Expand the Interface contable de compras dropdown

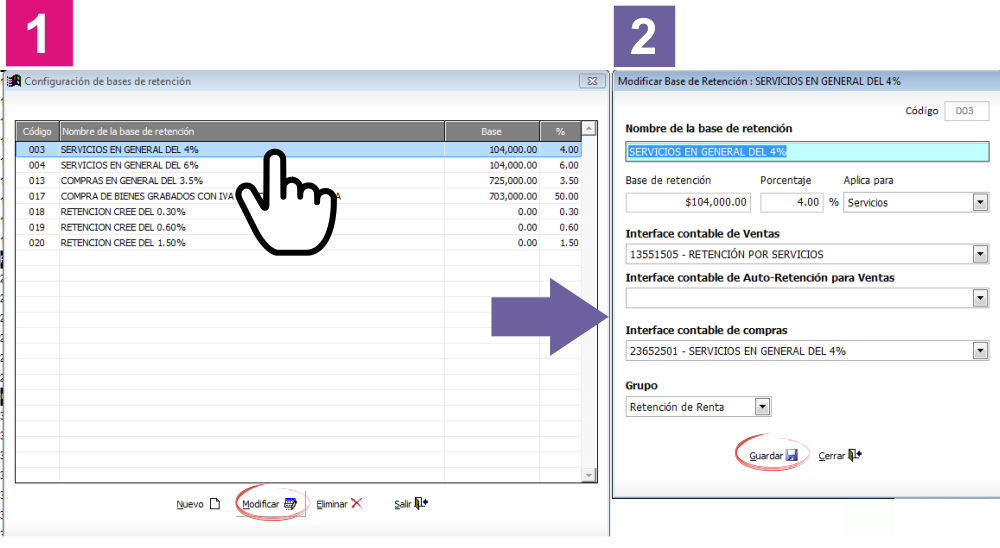pyautogui.click(x=980, y=351)
